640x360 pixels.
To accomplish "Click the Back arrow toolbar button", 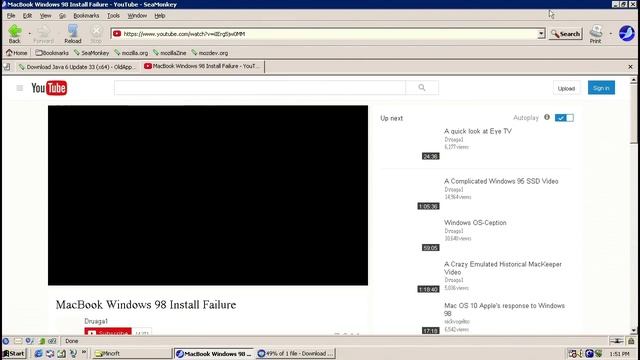I will [15, 33].
